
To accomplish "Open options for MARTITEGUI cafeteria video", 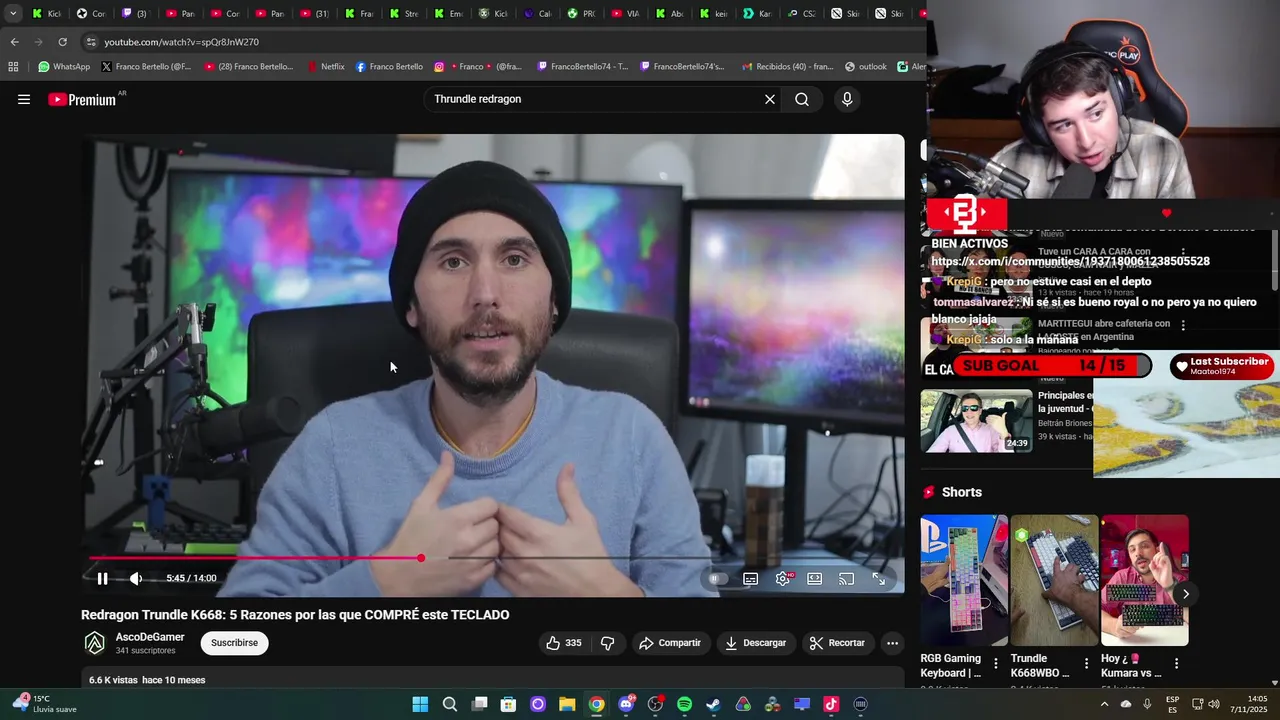I will [1183, 325].
